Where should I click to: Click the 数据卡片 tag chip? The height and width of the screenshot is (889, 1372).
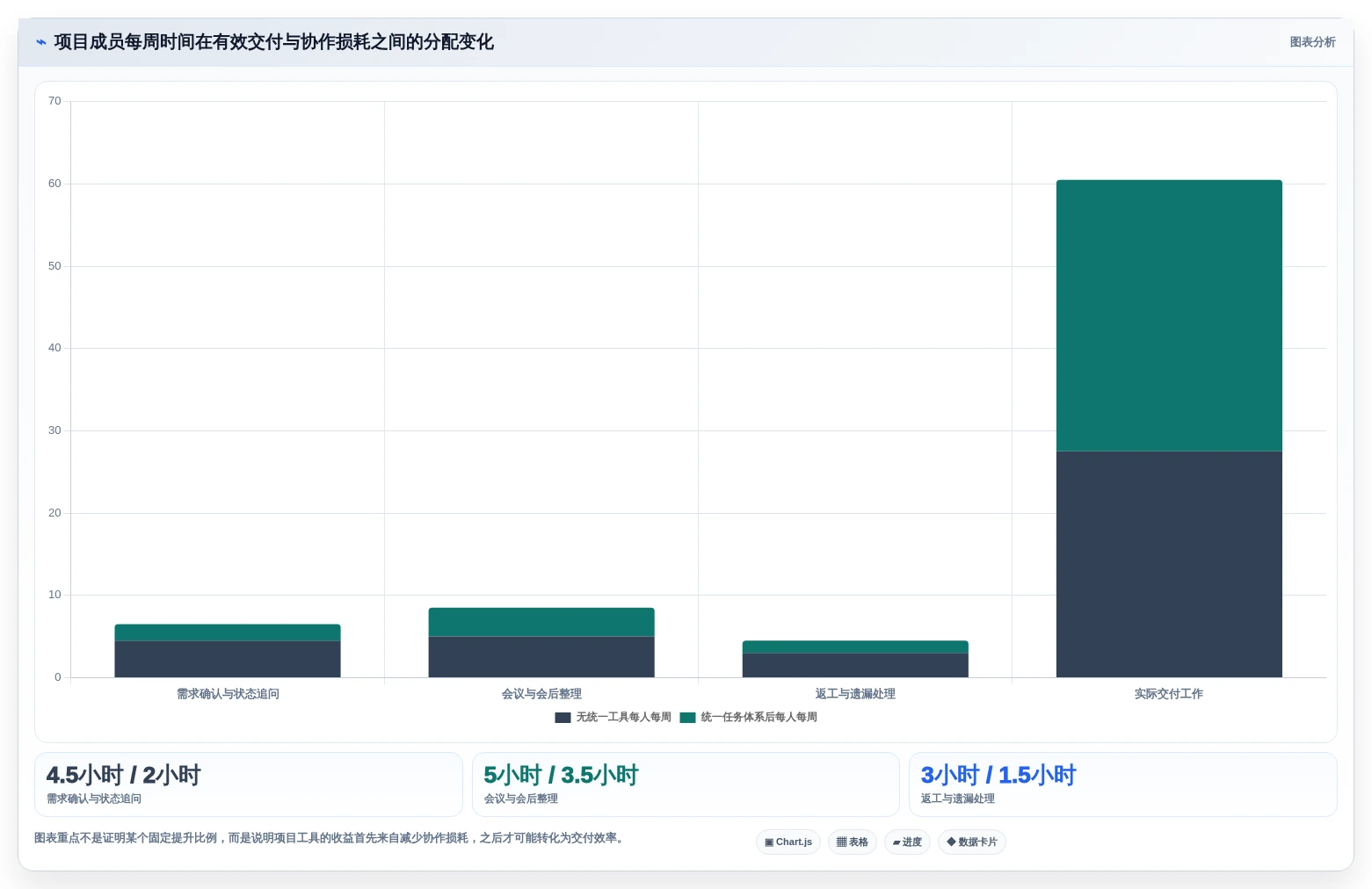pyautogui.click(x=972, y=842)
